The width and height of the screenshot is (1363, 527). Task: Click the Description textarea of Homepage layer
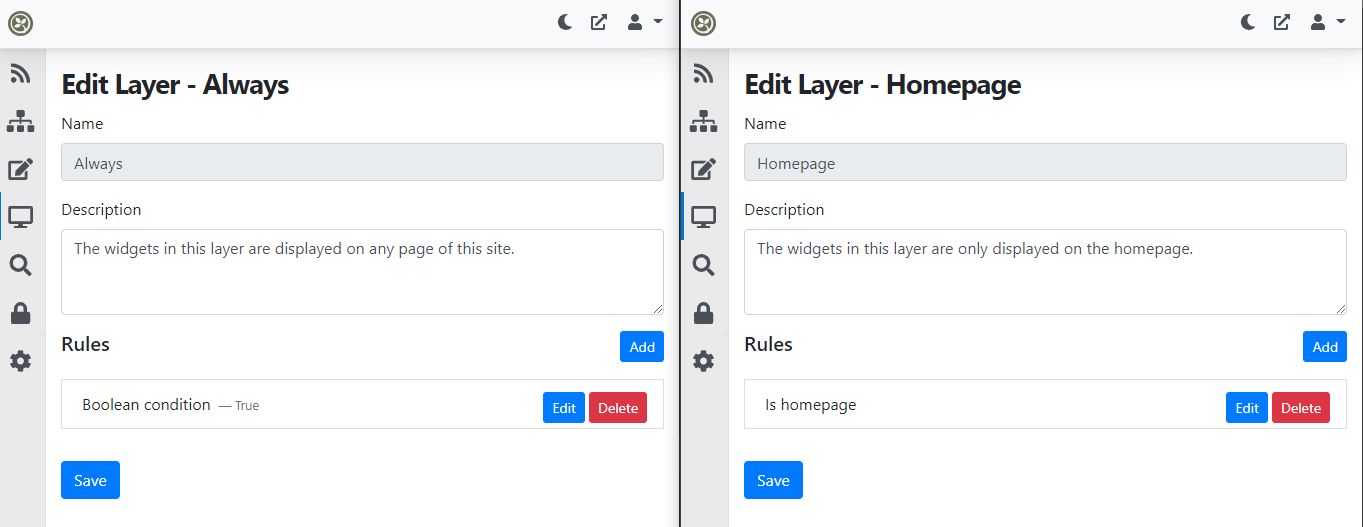[1045, 272]
